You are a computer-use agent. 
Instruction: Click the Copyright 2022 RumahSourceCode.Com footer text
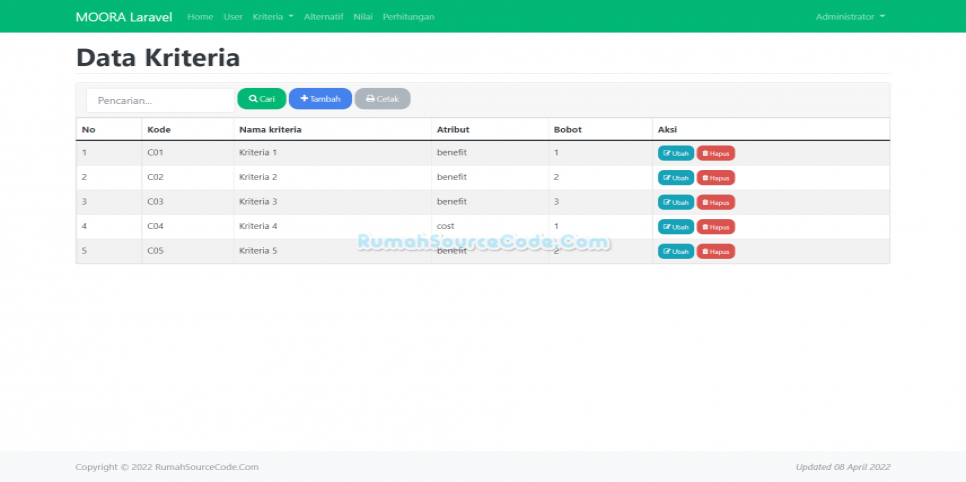[x=167, y=467]
